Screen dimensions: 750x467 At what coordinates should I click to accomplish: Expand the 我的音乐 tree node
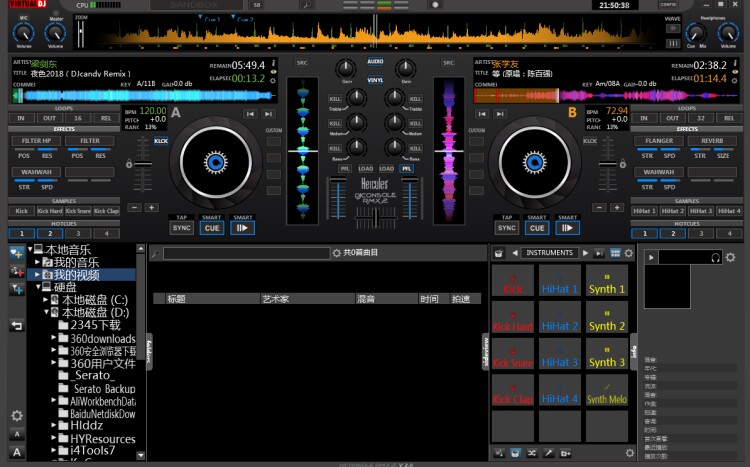37,262
